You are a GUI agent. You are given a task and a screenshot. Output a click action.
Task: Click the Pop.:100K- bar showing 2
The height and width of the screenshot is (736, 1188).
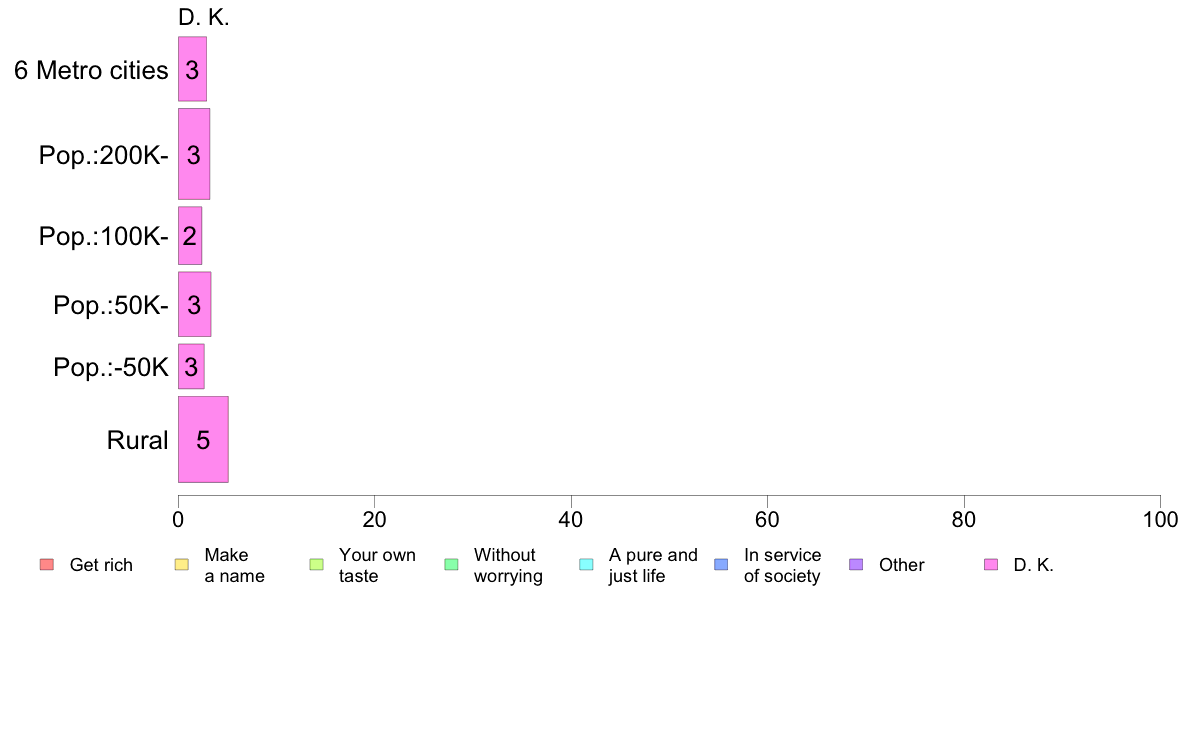(x=190, y=236)
